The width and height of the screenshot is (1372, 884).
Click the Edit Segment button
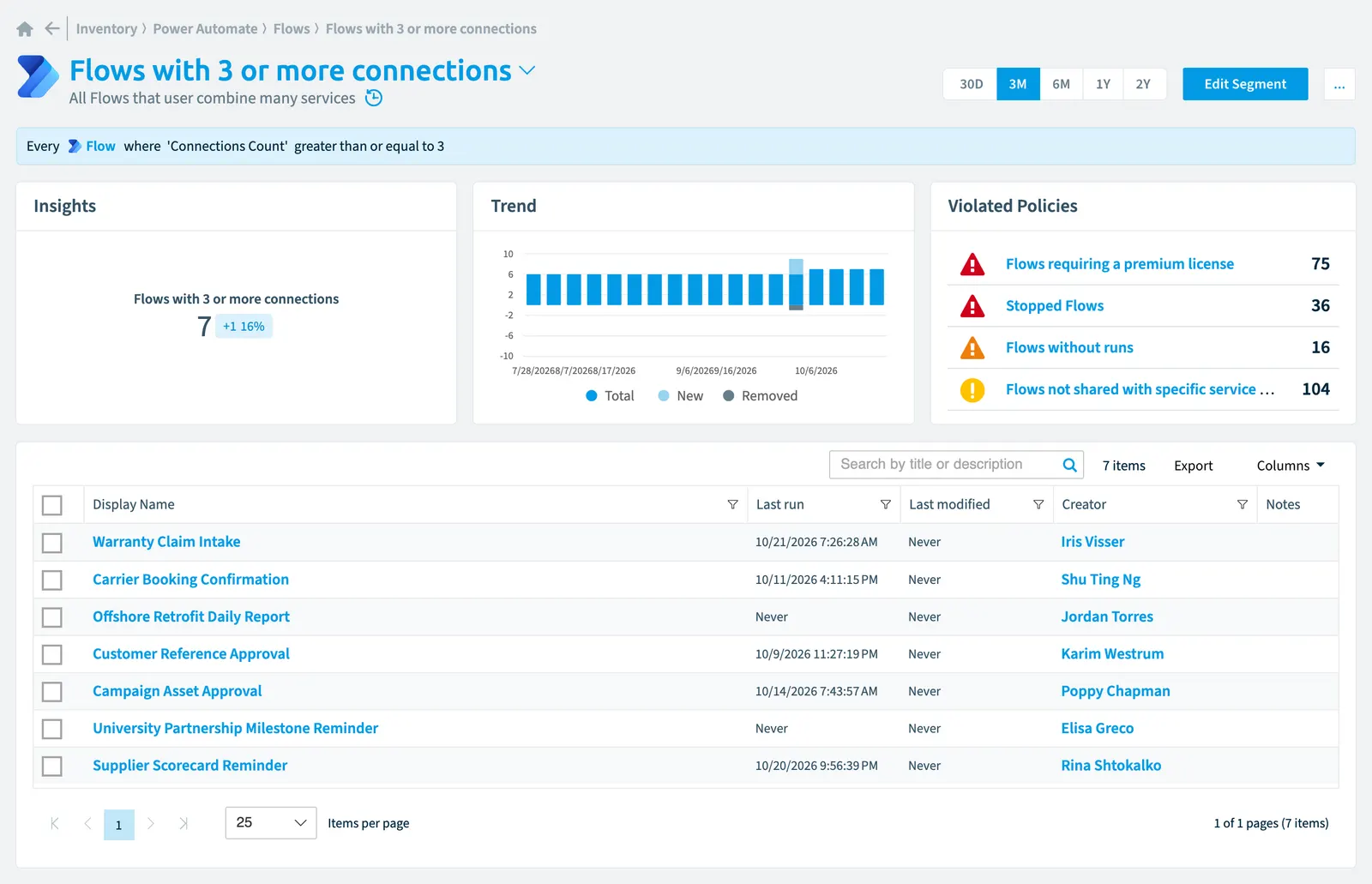tap(1245, 84)
